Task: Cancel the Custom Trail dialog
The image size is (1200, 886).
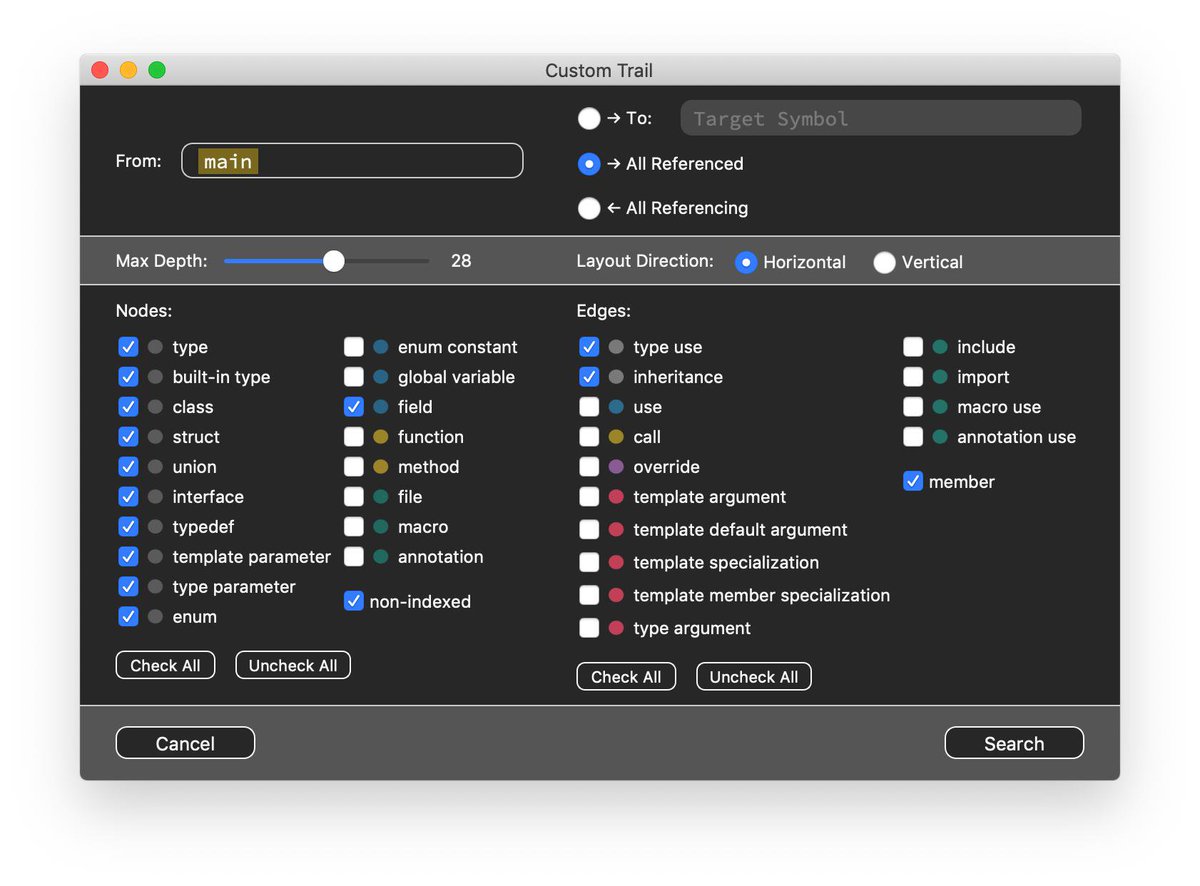Action: (x=185, y=743)
